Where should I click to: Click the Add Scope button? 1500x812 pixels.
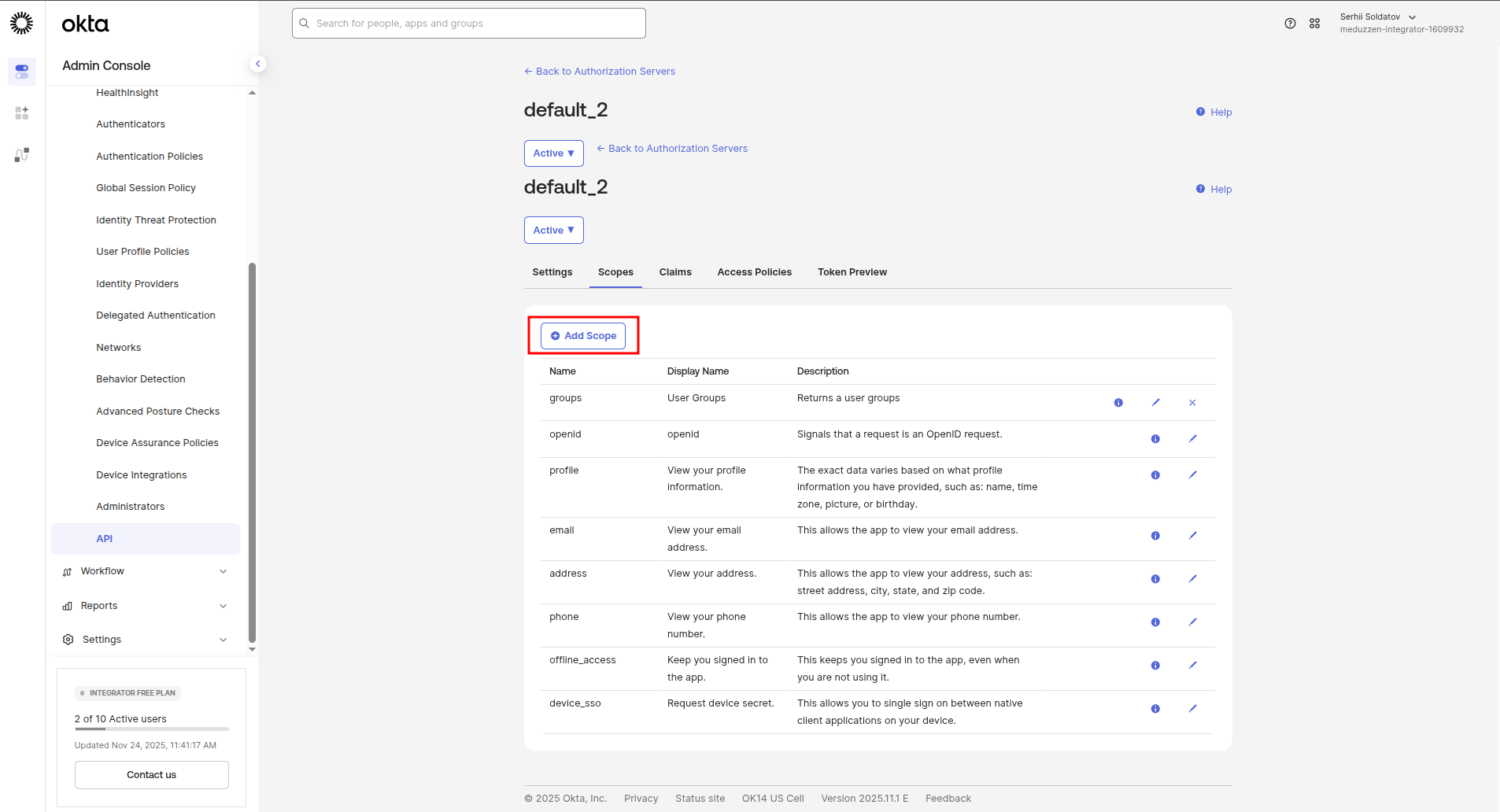click(x=583, y=336)
